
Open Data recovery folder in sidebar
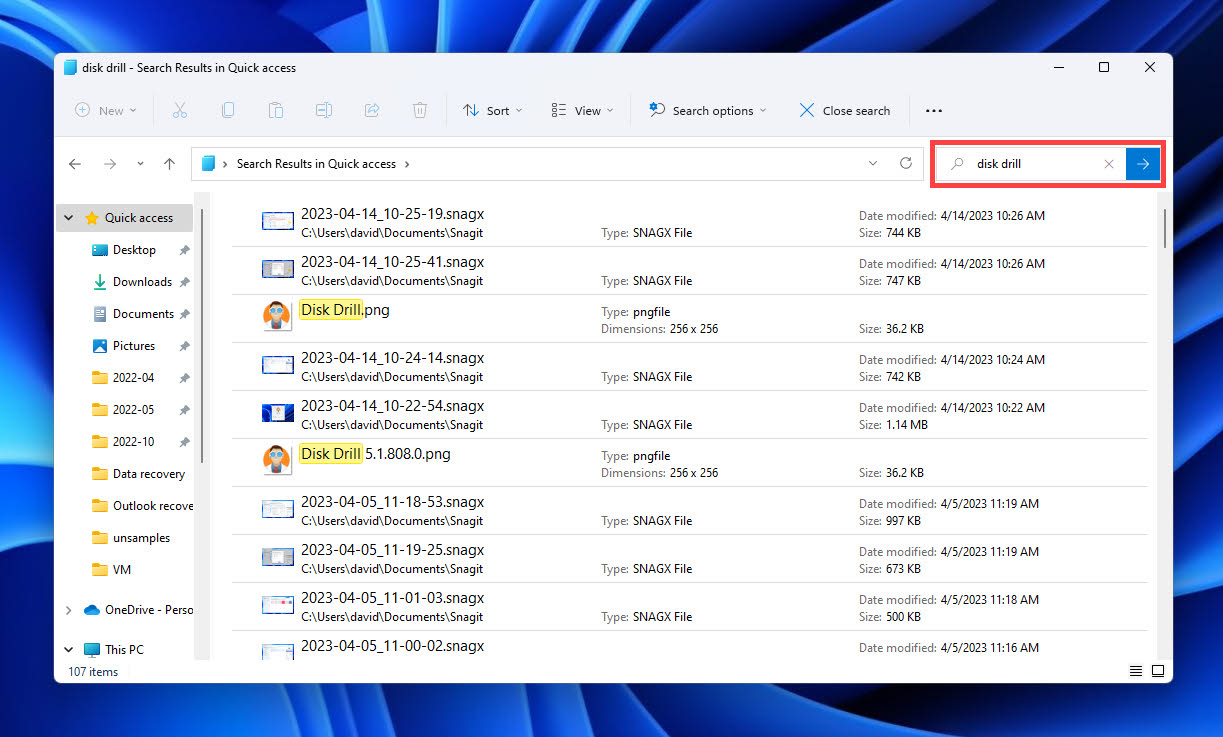point(148,474)
